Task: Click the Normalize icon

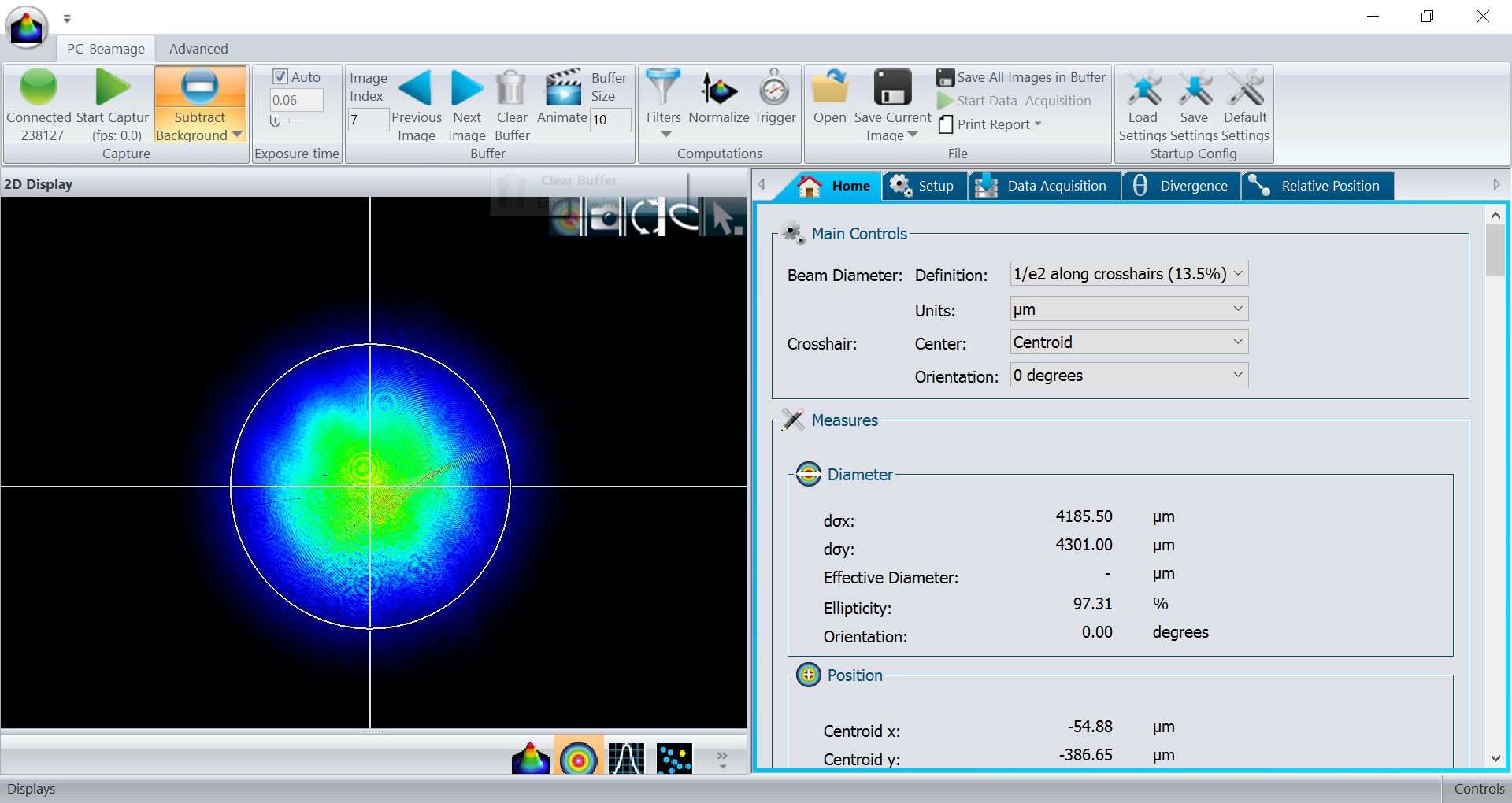Action: click(718, 87)
